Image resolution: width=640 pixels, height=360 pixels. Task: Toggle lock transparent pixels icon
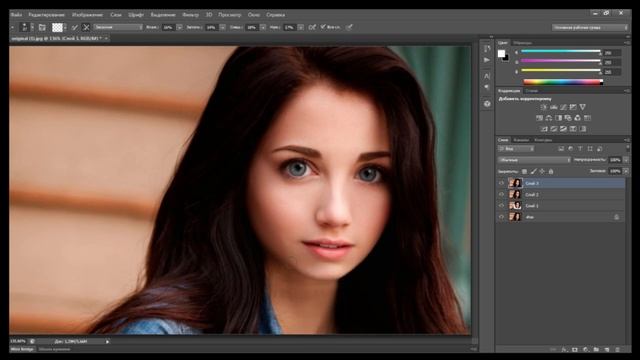(524, 171)
